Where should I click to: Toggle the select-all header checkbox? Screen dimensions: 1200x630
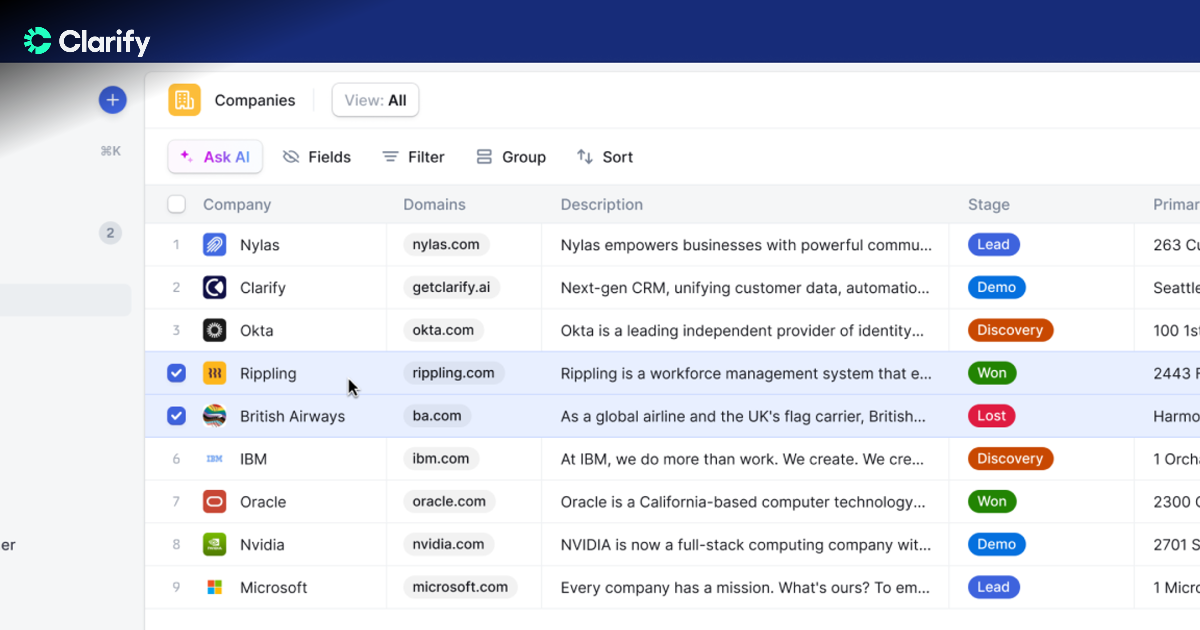click(x=176, y=205)
